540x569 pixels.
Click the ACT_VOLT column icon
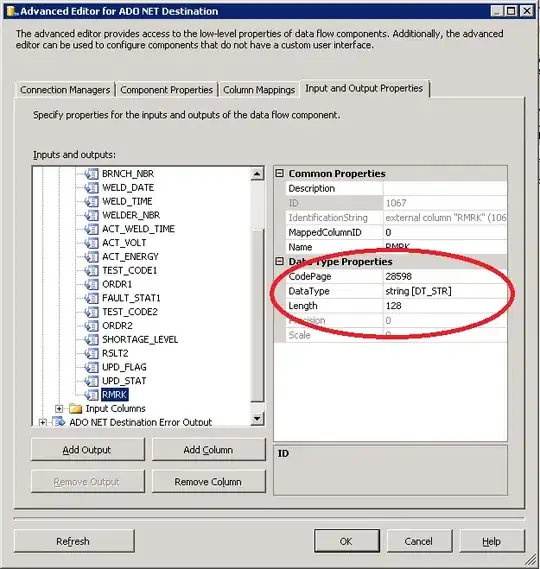[x=91, y=243]
